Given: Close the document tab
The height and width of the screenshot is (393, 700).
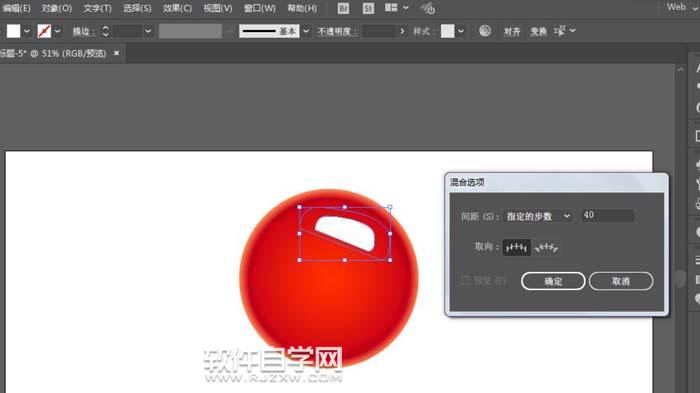Looking at the screenshot, I should (117, 53).
